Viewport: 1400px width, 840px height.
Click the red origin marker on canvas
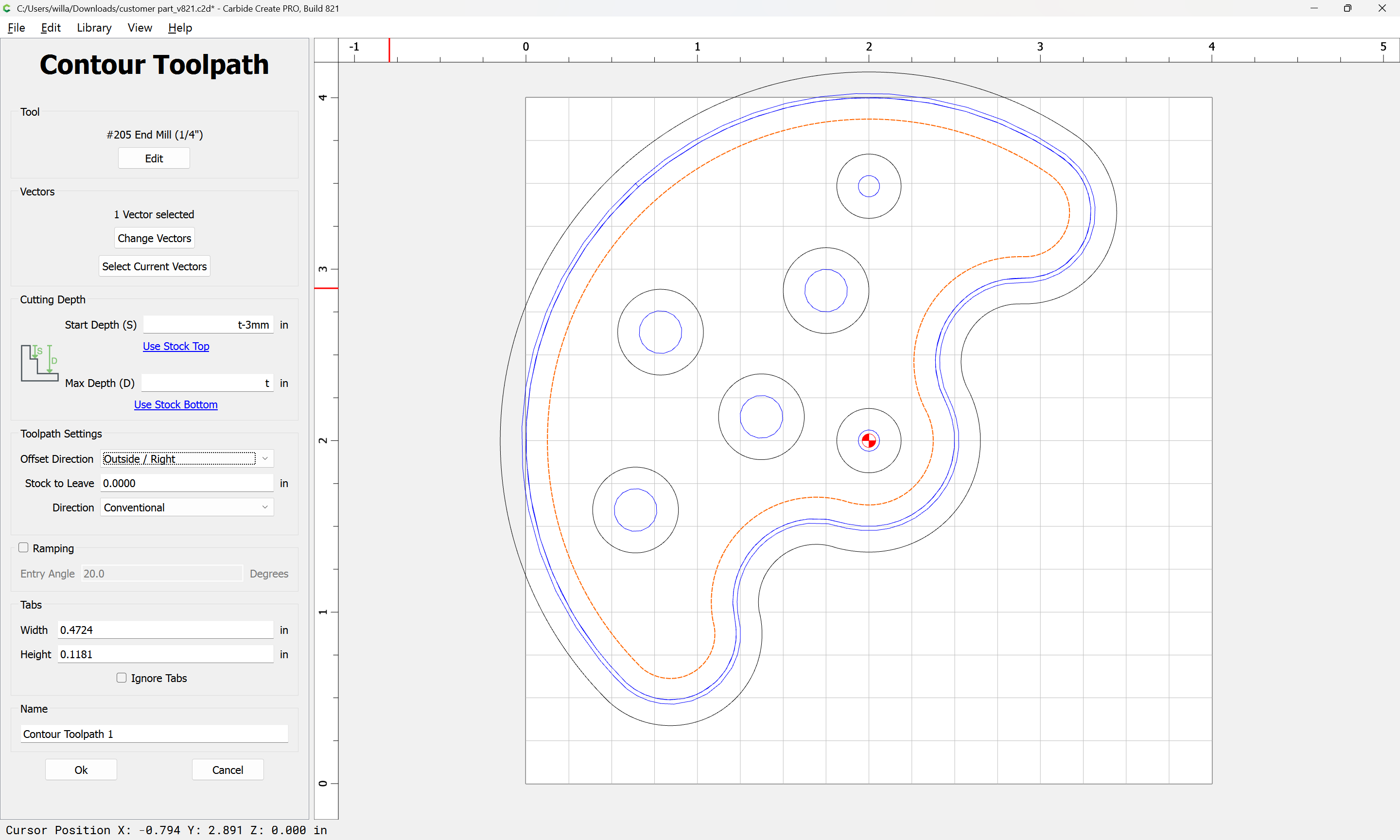(868, 440)
